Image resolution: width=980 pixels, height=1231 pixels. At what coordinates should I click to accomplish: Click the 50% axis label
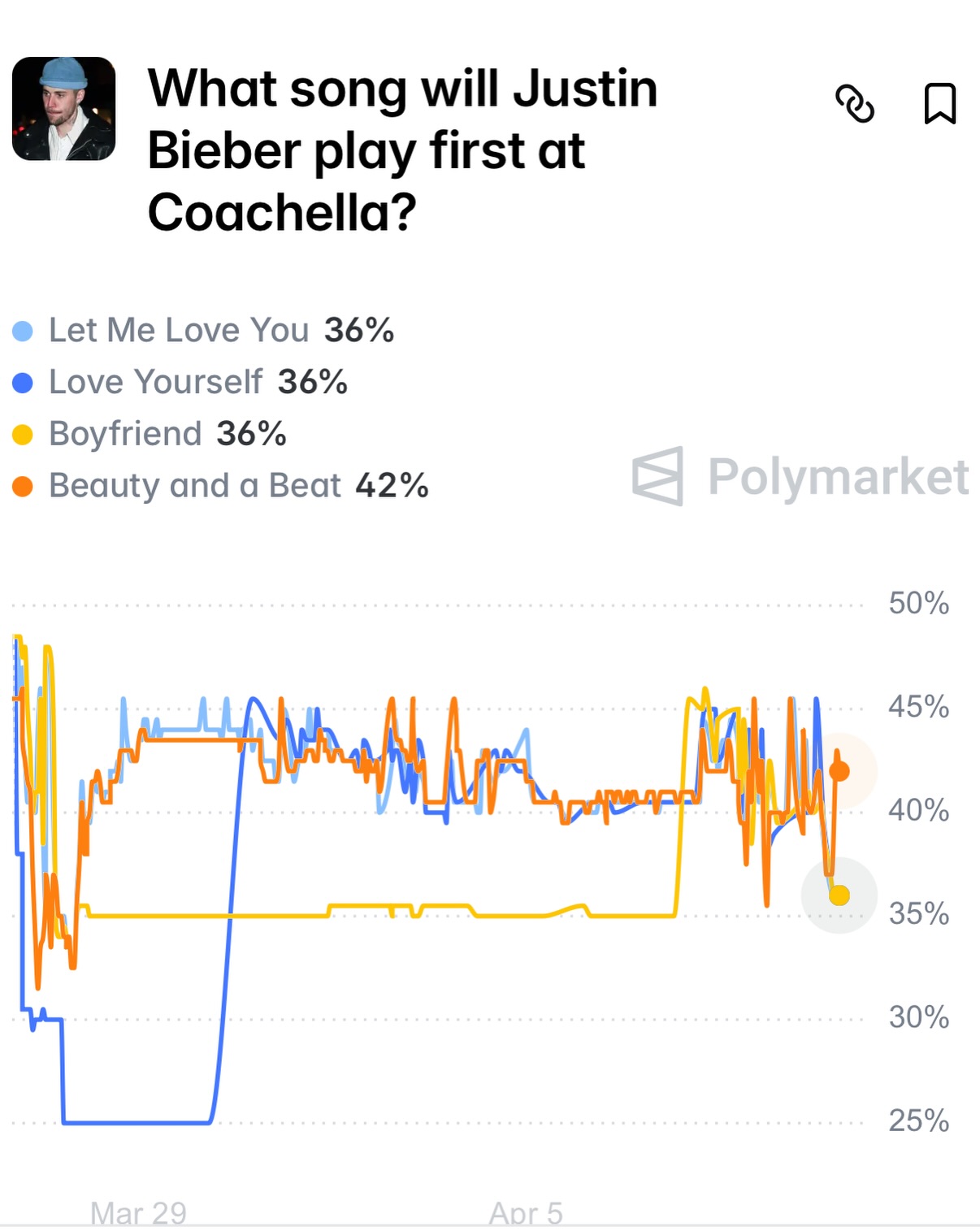coord(918,603)
